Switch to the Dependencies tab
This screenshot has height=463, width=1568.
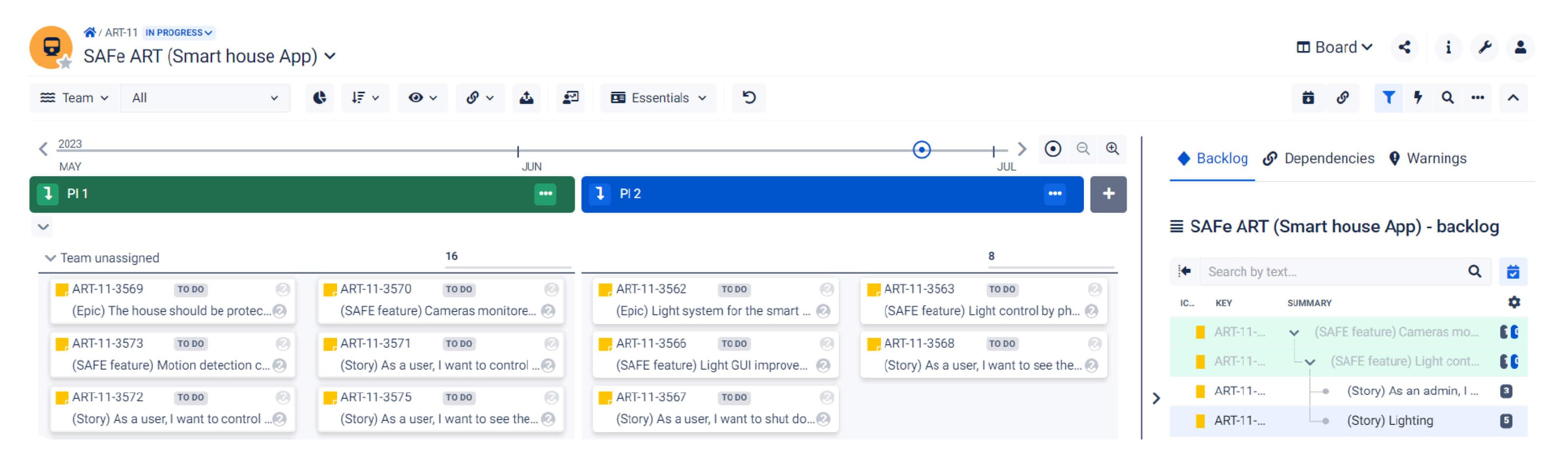1319,159
